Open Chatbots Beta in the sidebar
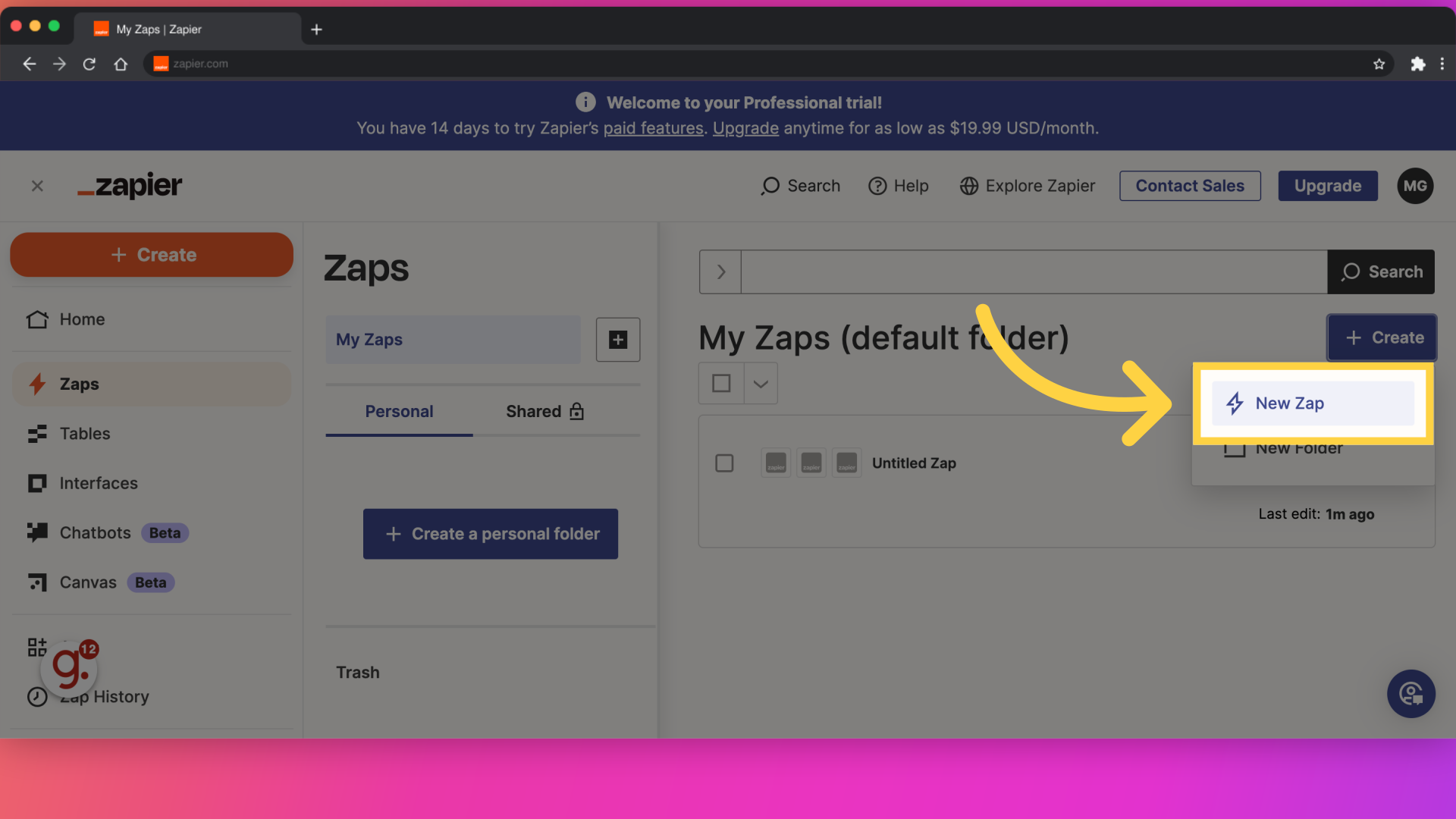 pos(152,533)
